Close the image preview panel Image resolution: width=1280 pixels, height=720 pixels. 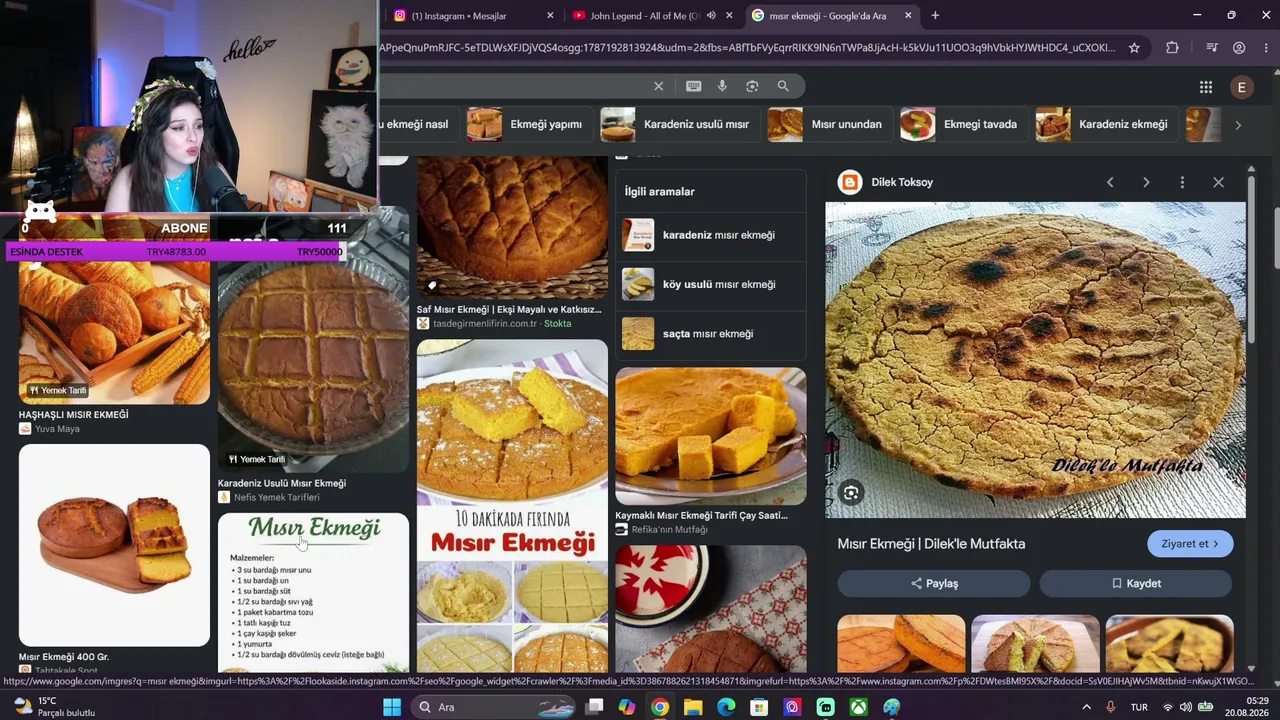pyautogui.click(x=1218, y=182)
